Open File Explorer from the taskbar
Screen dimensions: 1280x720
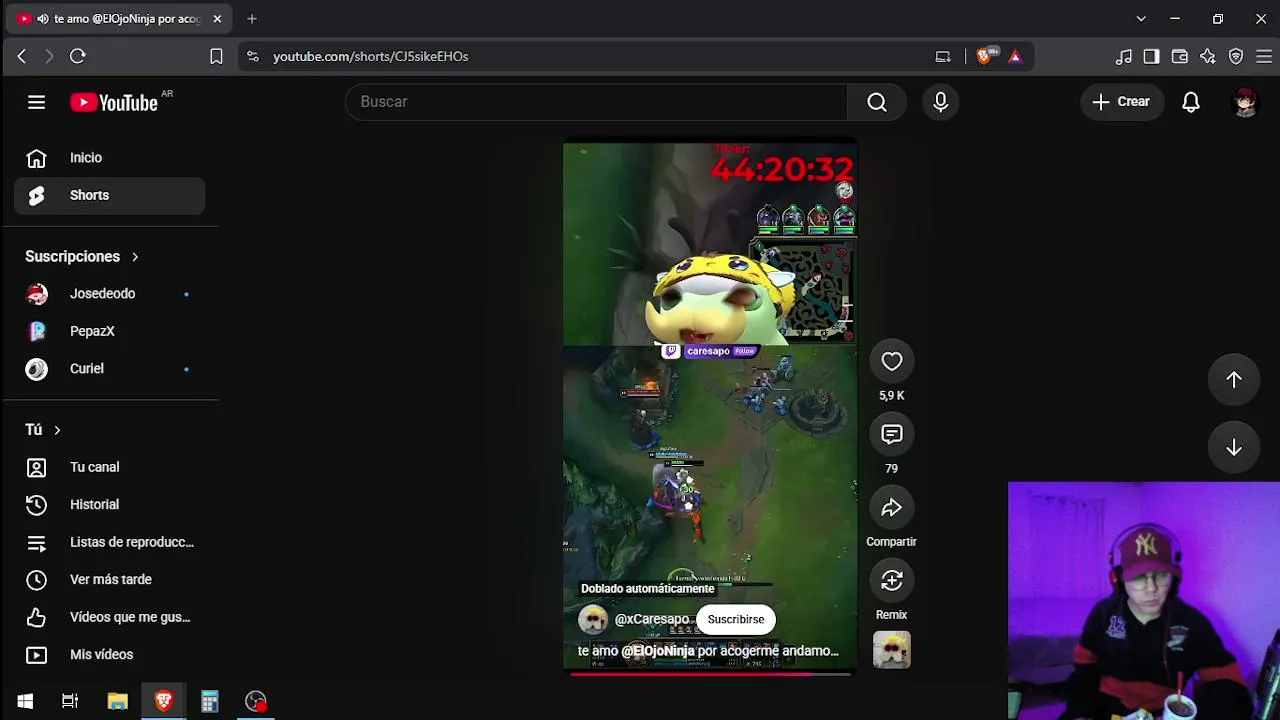click(118, 701)
